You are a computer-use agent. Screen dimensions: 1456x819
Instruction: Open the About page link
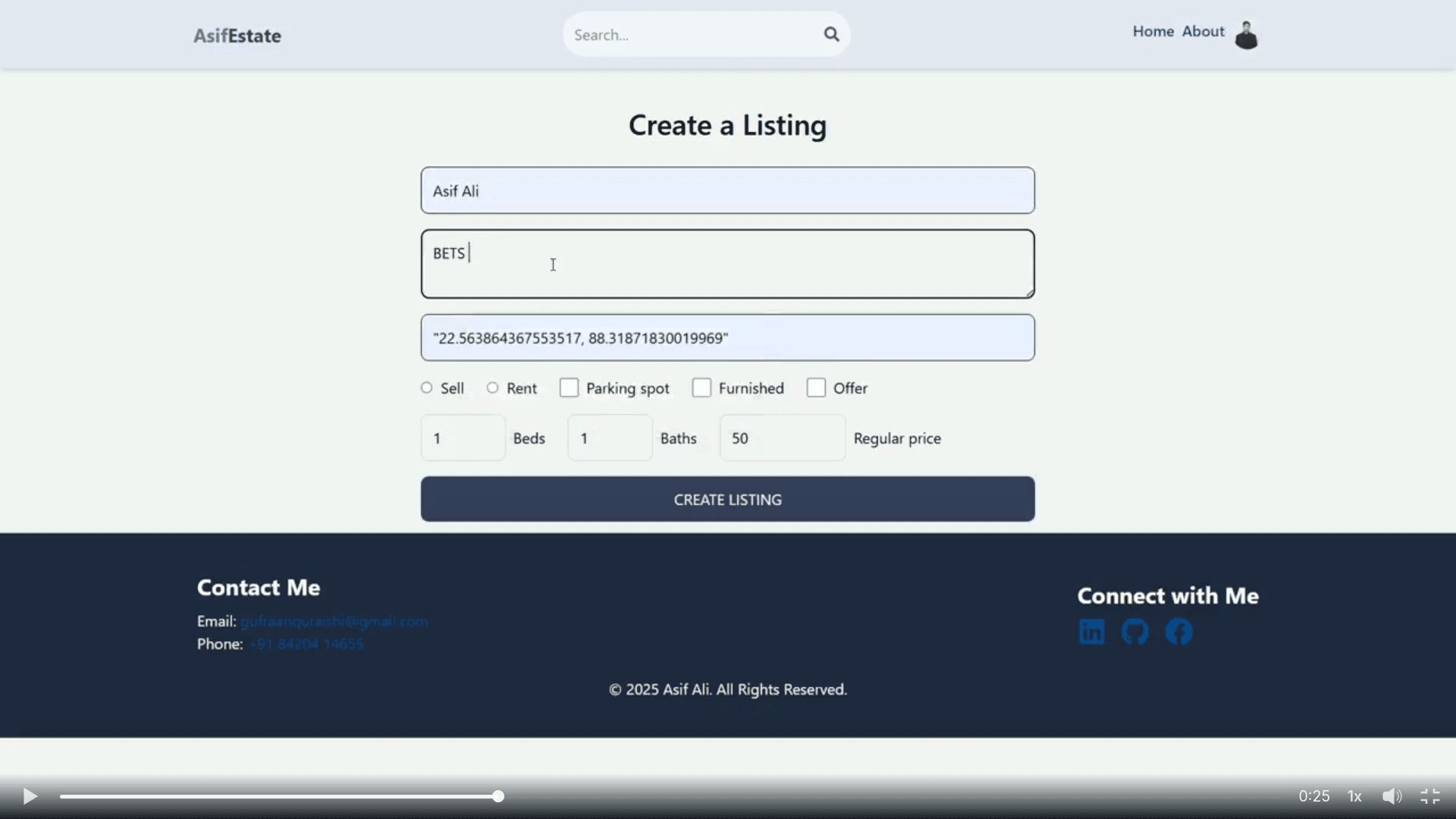(x=1203, y=31)
